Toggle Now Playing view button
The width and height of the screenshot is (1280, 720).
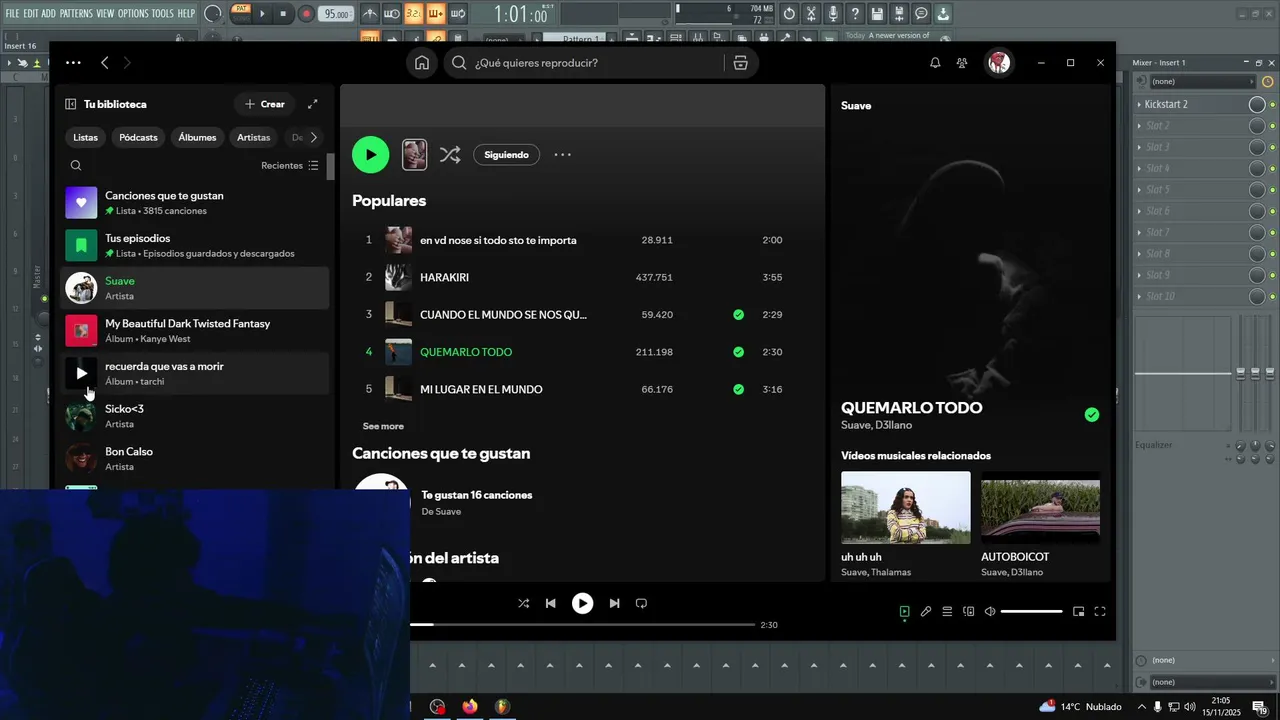(904, 612)
